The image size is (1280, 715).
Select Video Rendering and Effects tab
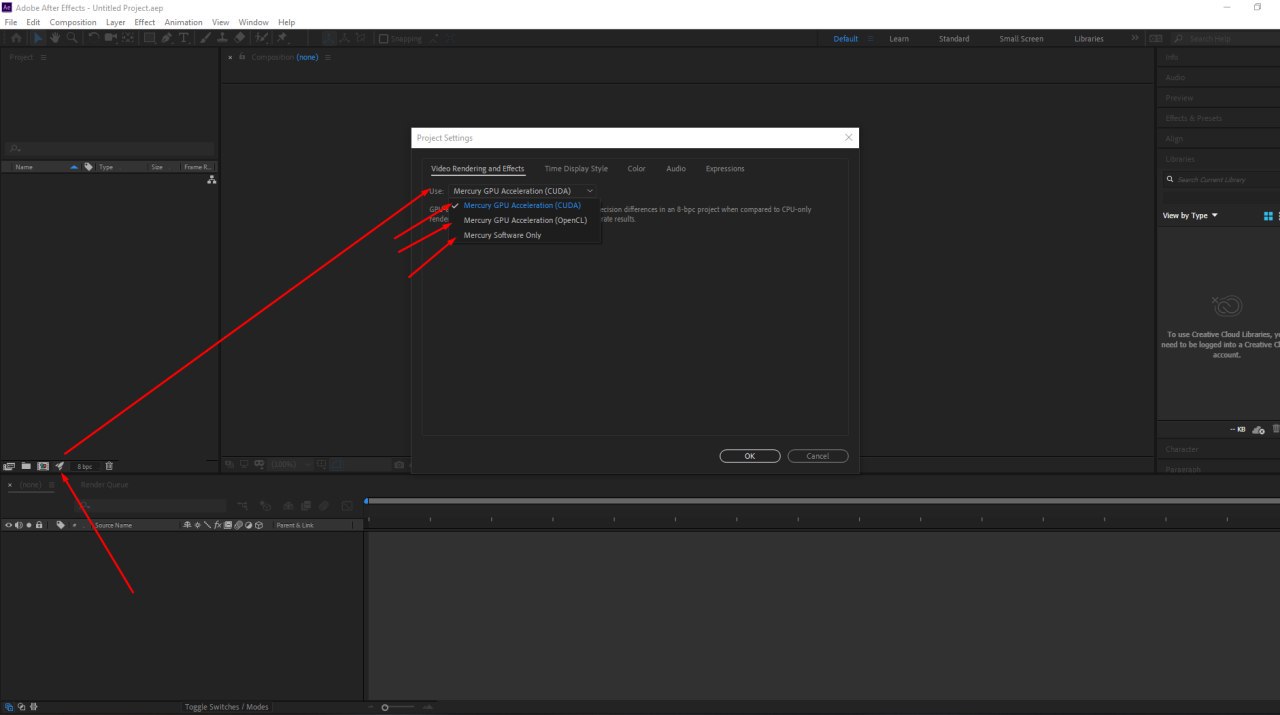coord(477,169)
